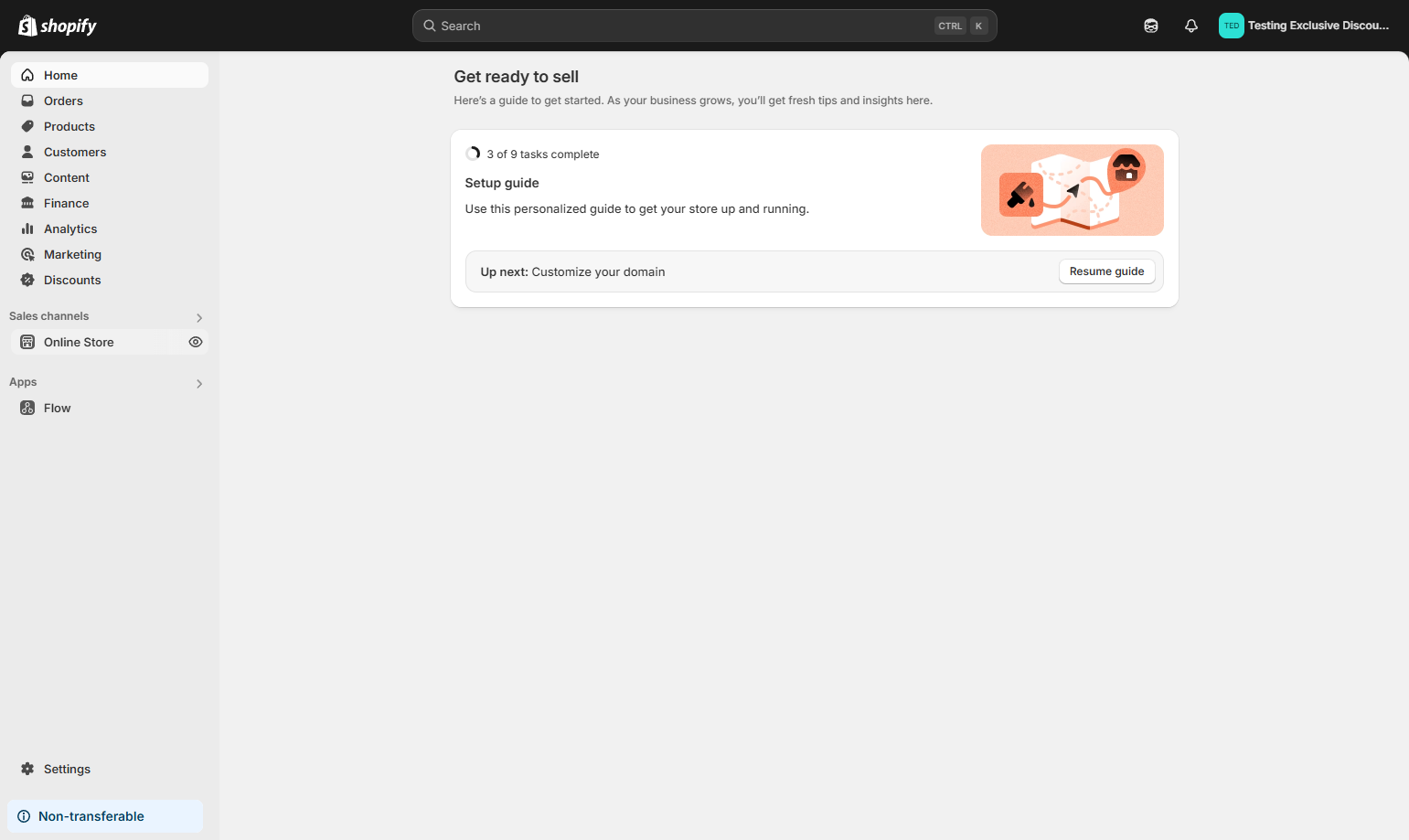
Task: Click the Discounts badge icon
Action: [27, 280]
